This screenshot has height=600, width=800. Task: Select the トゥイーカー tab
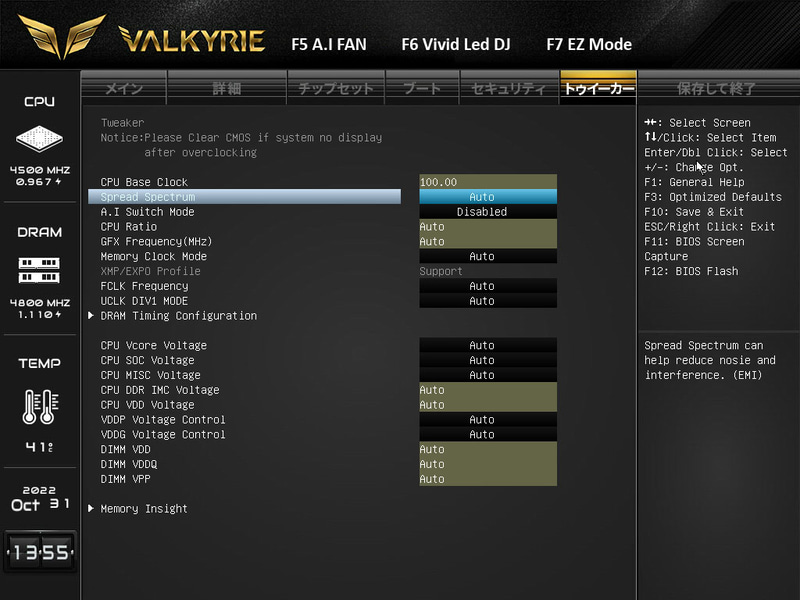click(x=598, y=88)
